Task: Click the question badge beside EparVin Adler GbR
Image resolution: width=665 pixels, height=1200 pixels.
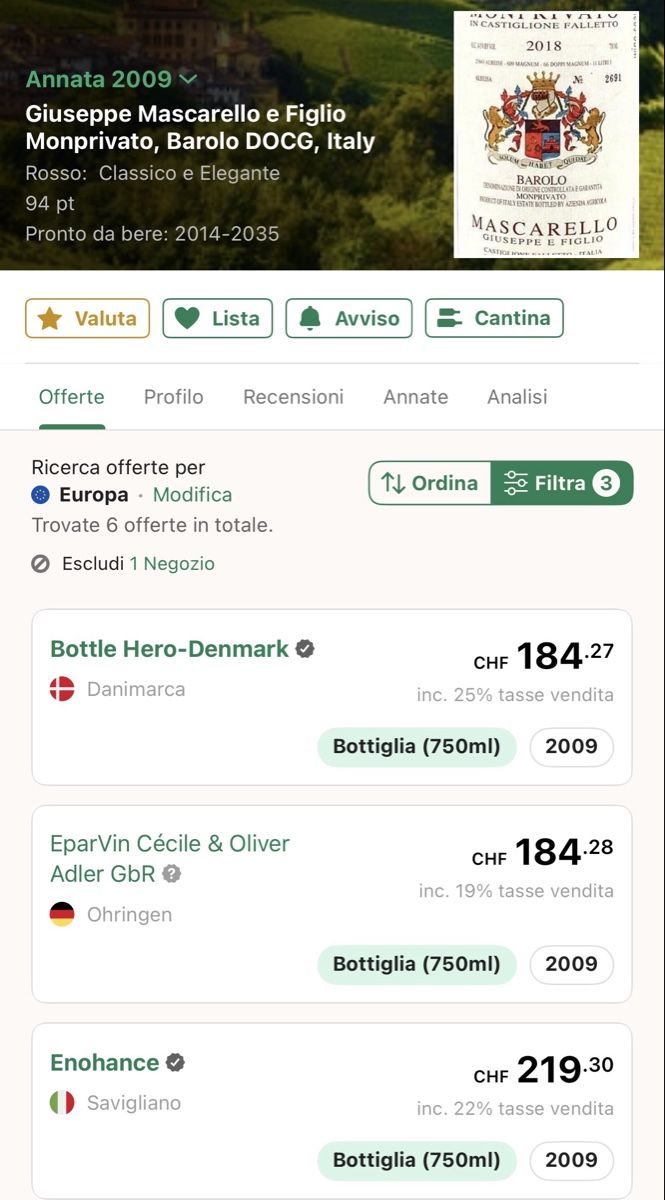Action: click(x=172, y=874)
